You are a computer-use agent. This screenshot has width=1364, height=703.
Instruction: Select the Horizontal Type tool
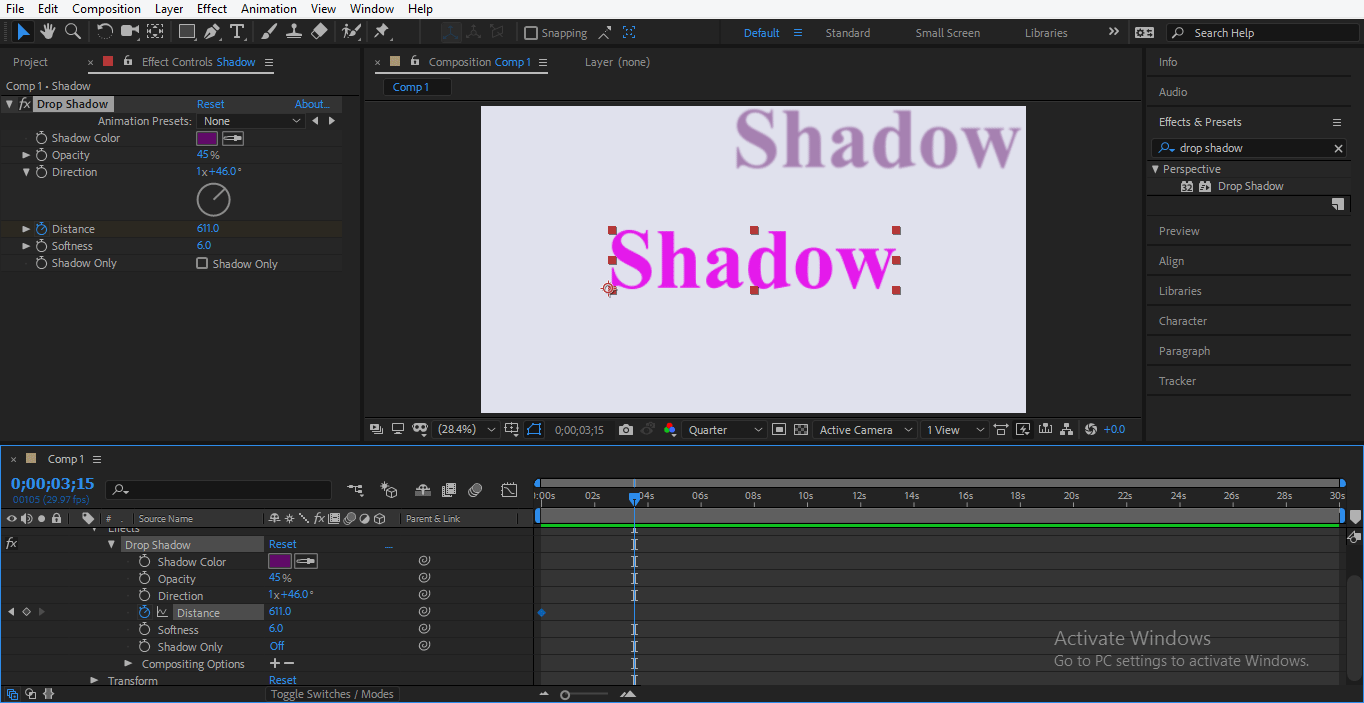(237, 31)
